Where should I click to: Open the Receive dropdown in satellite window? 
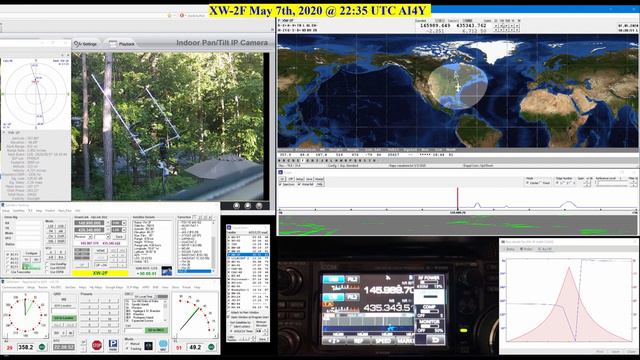[x=83, y=237]
